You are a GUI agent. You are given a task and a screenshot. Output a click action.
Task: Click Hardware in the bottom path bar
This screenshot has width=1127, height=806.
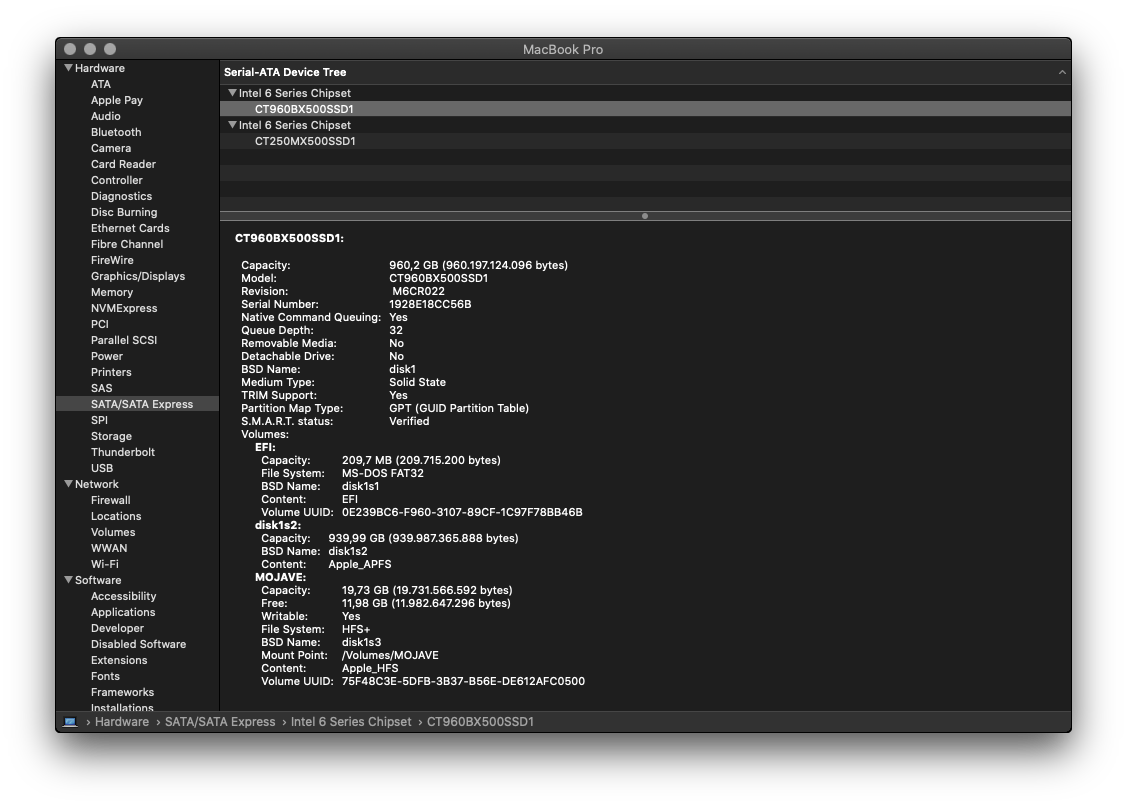[121, 722]
